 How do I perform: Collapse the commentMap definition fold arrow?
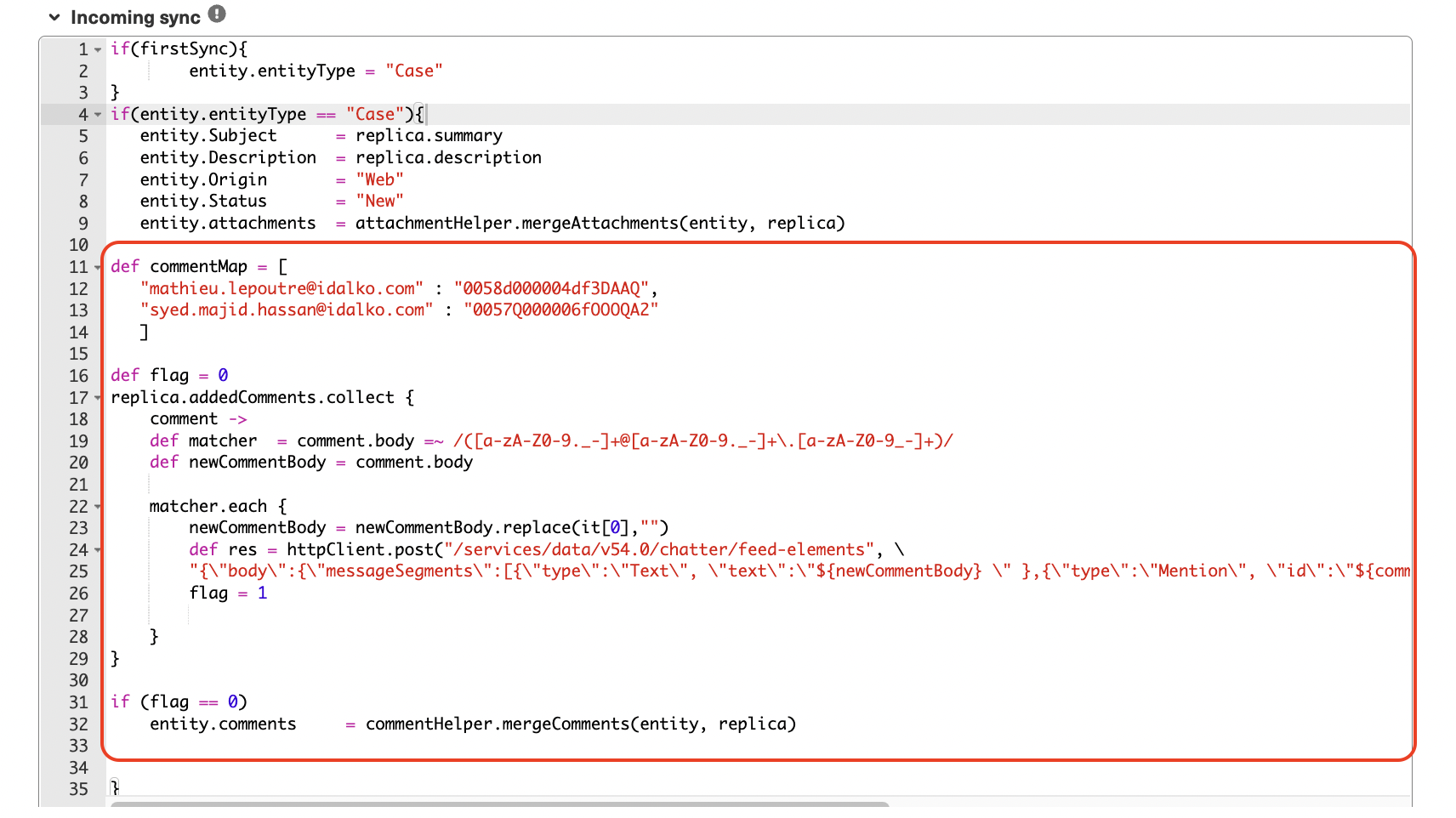(96, 266)
